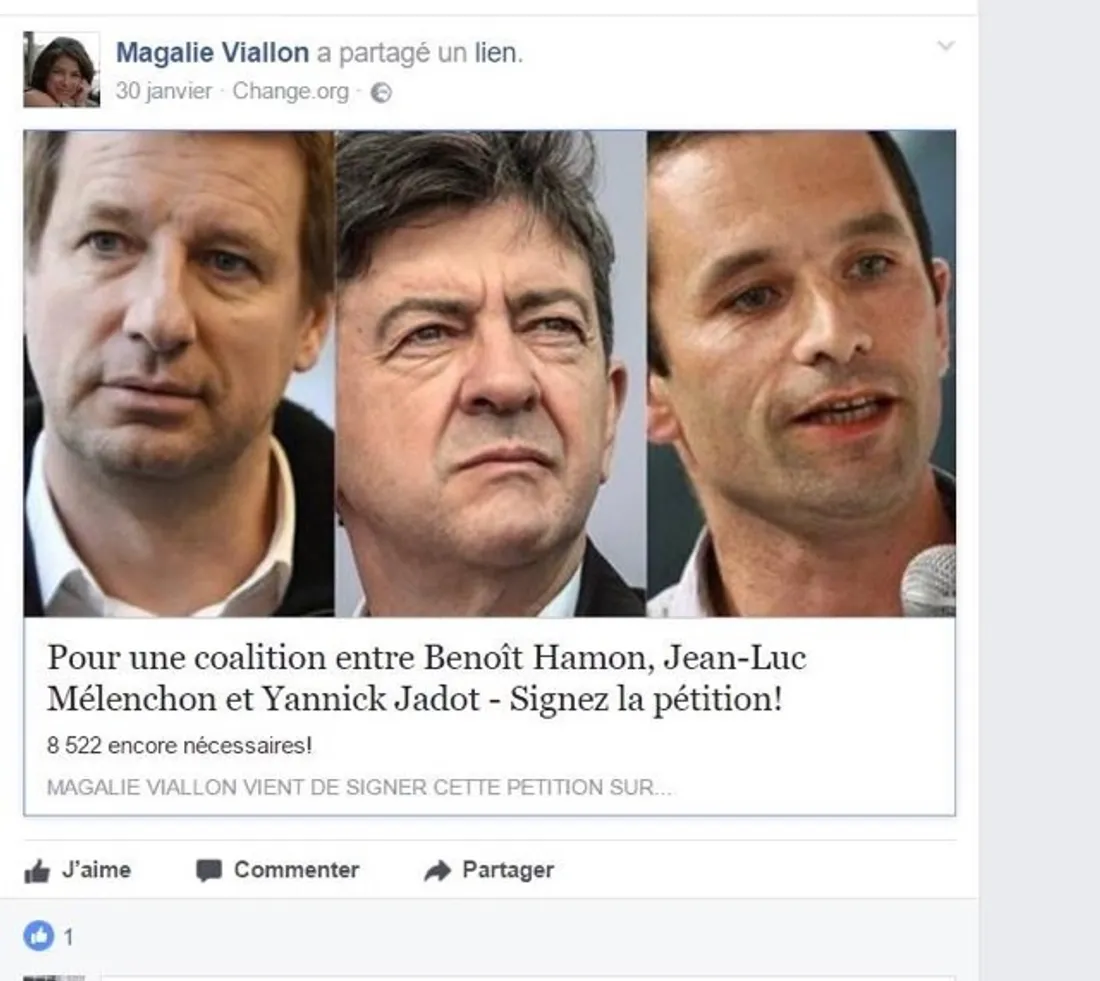
Task: View who liked via count 1
Action: [x=68, y=937]
